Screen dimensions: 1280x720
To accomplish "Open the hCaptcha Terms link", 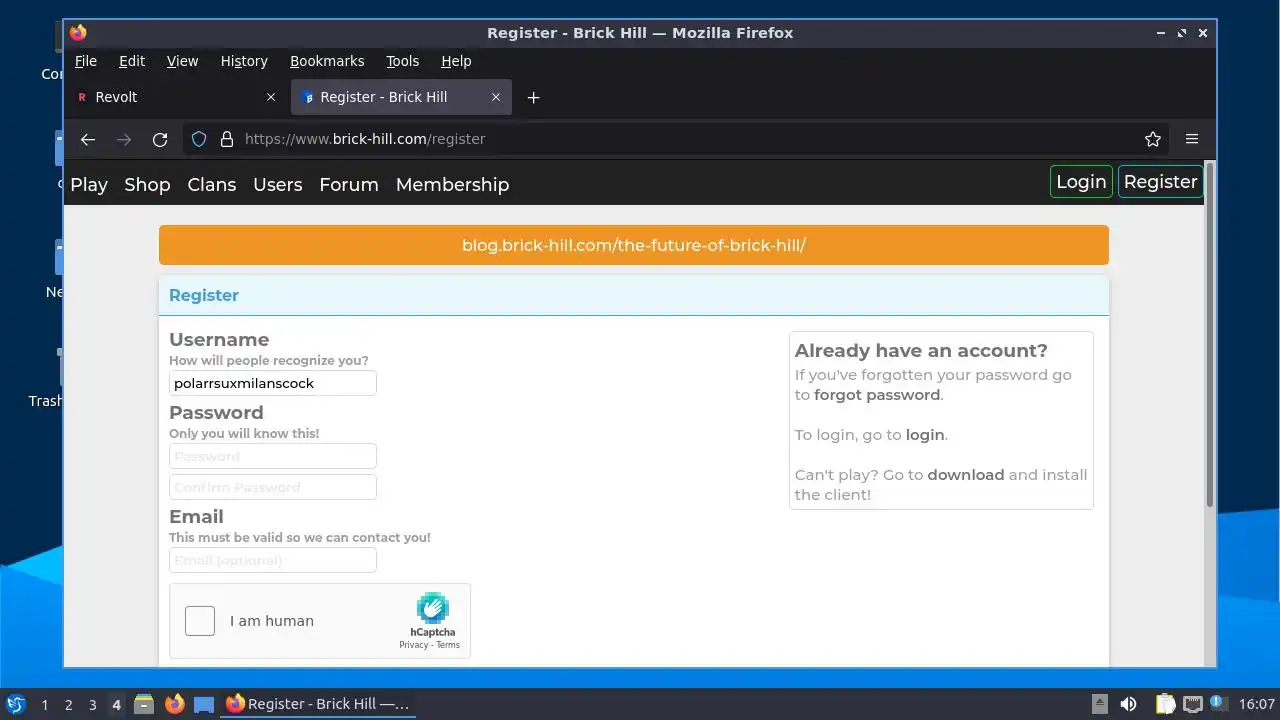I will tap(448, 645).
